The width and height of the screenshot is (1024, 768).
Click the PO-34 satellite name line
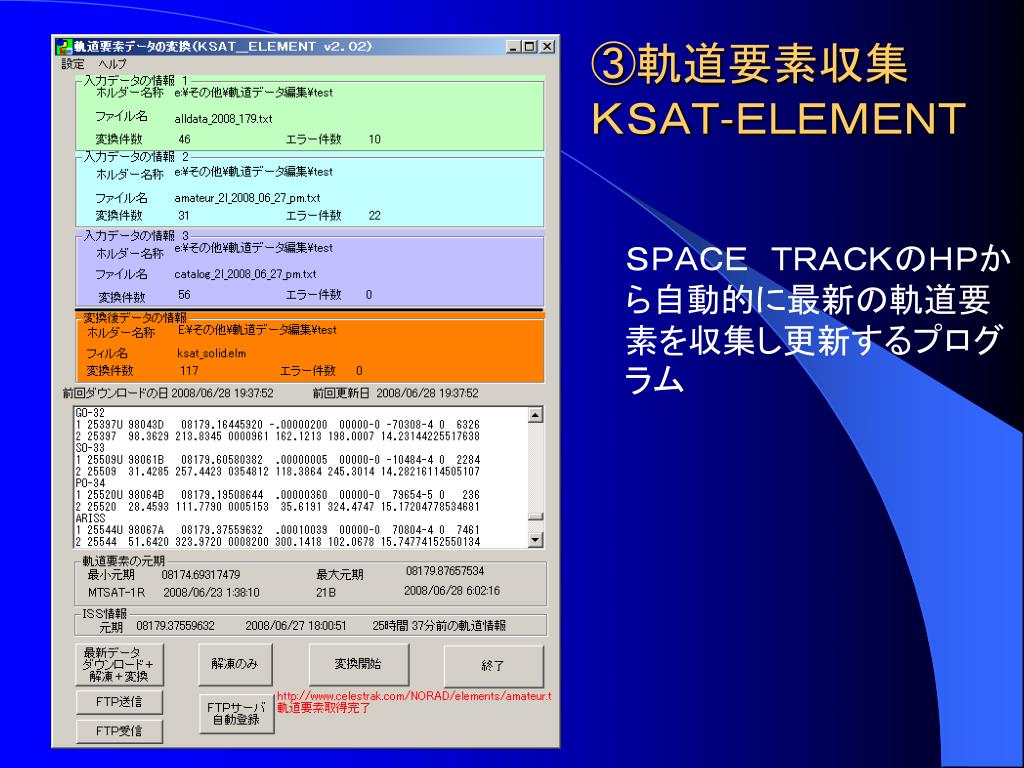(90, 483)
